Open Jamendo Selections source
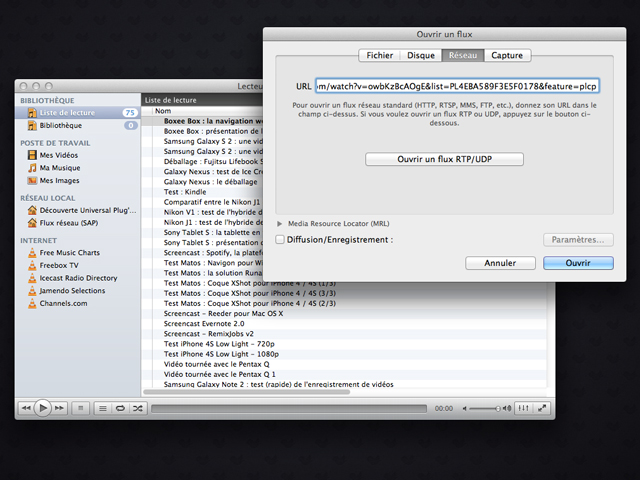Screen dimensions: 640x480 tap(66, 291)
